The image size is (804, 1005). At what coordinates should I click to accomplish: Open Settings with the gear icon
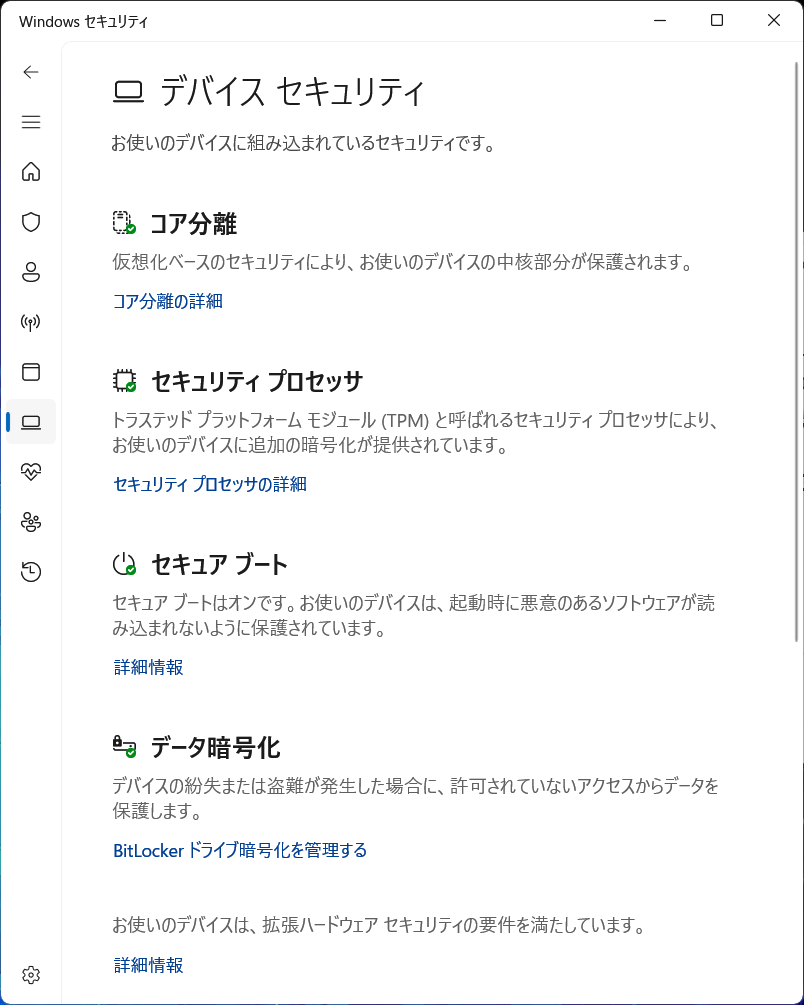(x=31, y=974)
